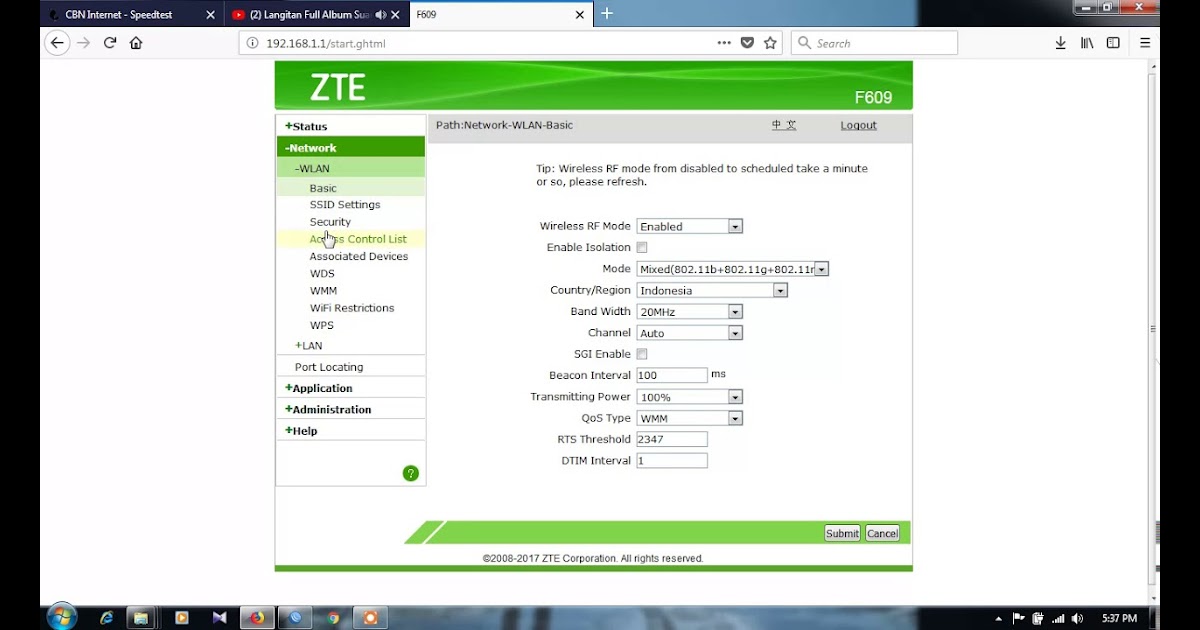Bookmark this page with the star icon
1200x630 pixels.
770,43
